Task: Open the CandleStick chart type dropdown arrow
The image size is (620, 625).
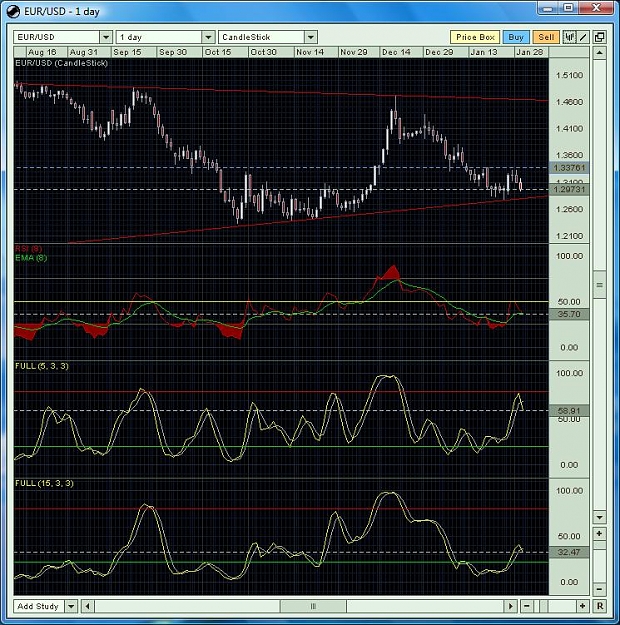Action: coord(311,37)
